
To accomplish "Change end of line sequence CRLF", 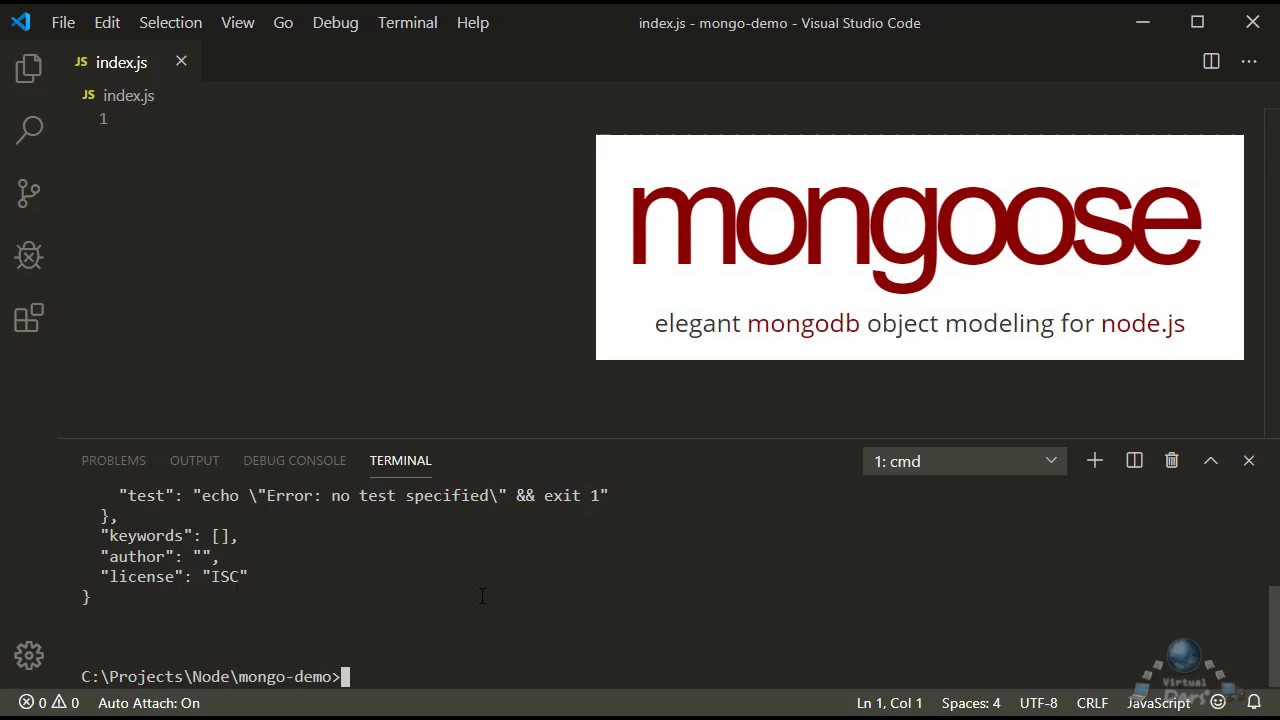I will coord(1092,703).
